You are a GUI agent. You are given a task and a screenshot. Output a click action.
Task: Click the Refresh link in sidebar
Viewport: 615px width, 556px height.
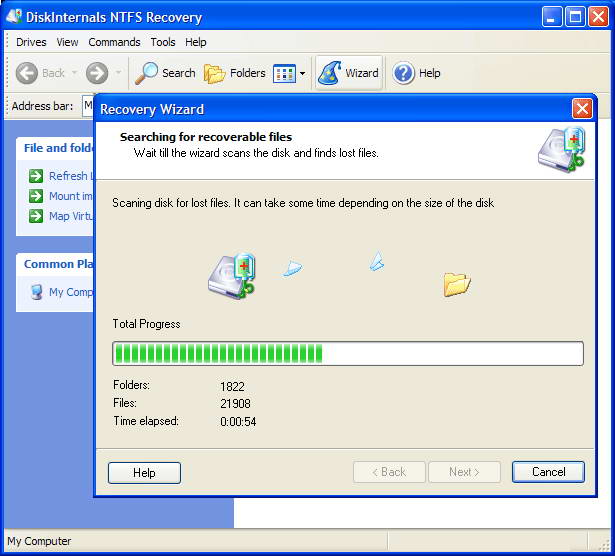coord(70,176)
